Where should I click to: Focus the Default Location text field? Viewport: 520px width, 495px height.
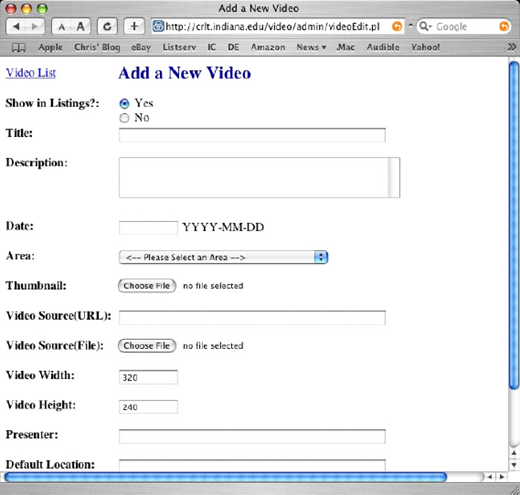252,465
